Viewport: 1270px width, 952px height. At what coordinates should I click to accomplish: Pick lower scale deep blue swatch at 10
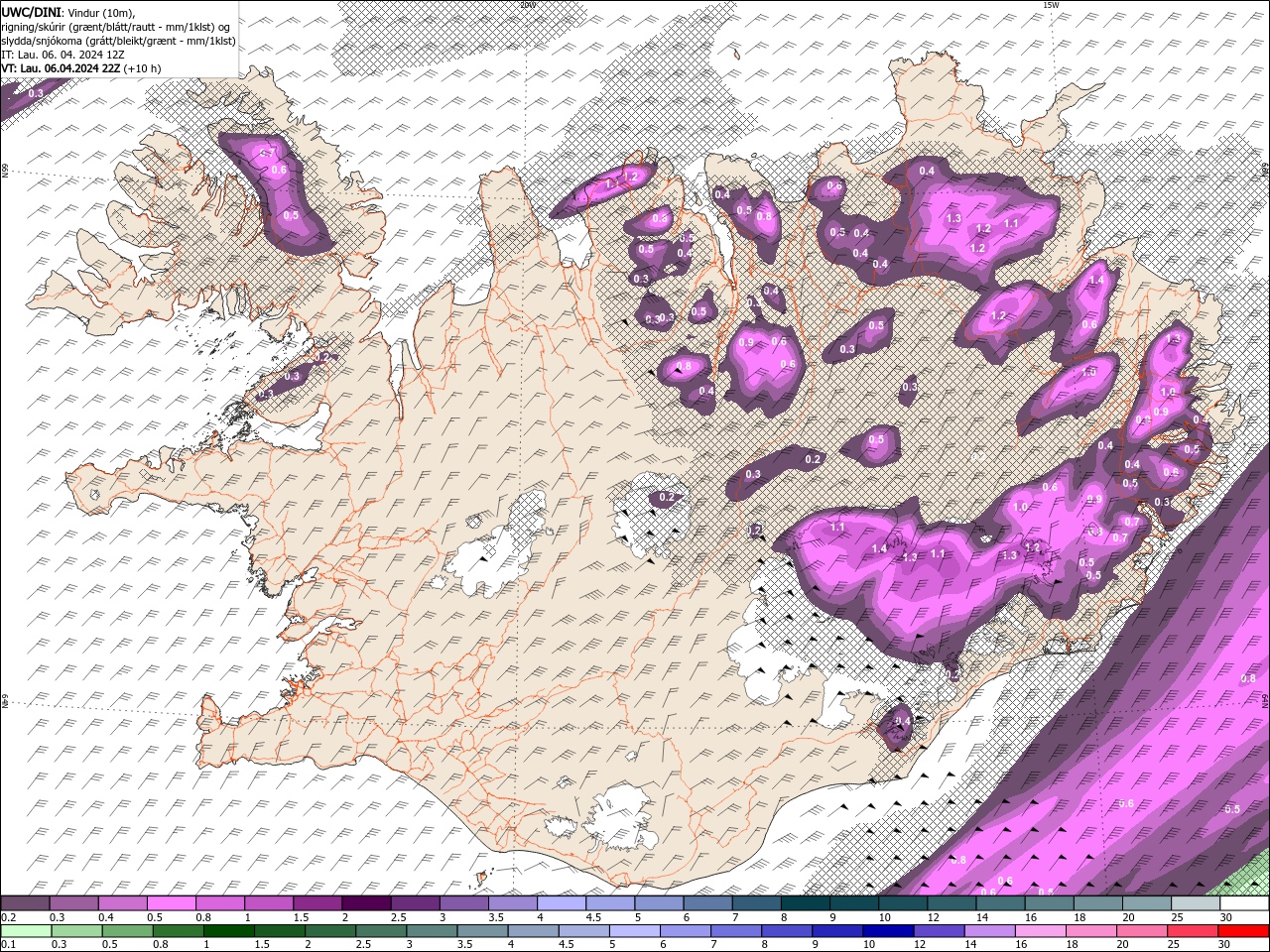(888, 931)
